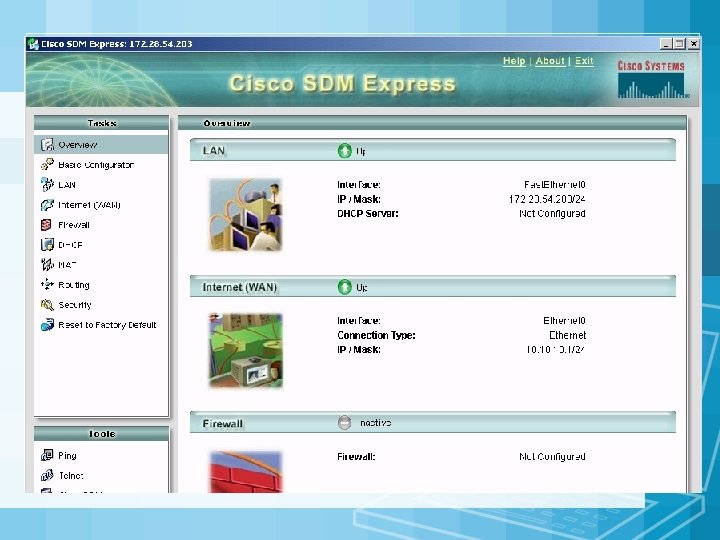Open Basic Configuration task

click(96, 164)
